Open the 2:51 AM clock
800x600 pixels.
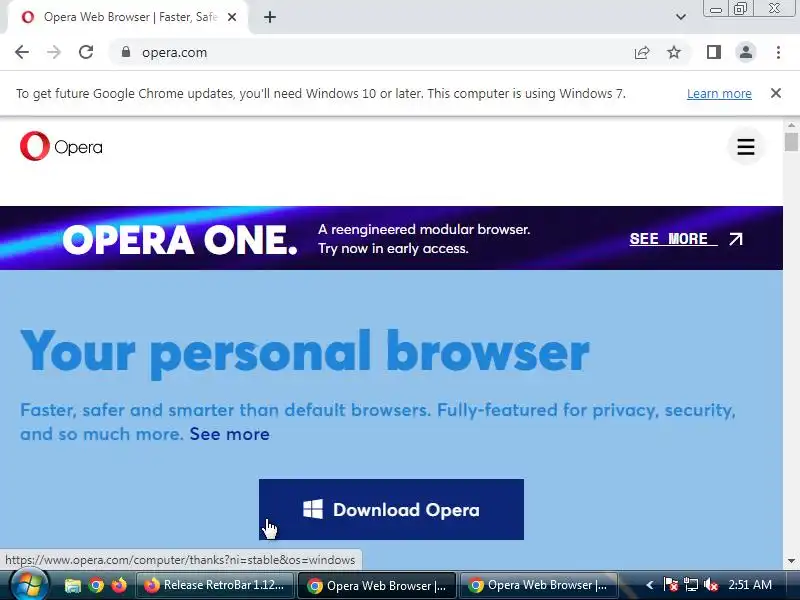(x=750, y=585)
